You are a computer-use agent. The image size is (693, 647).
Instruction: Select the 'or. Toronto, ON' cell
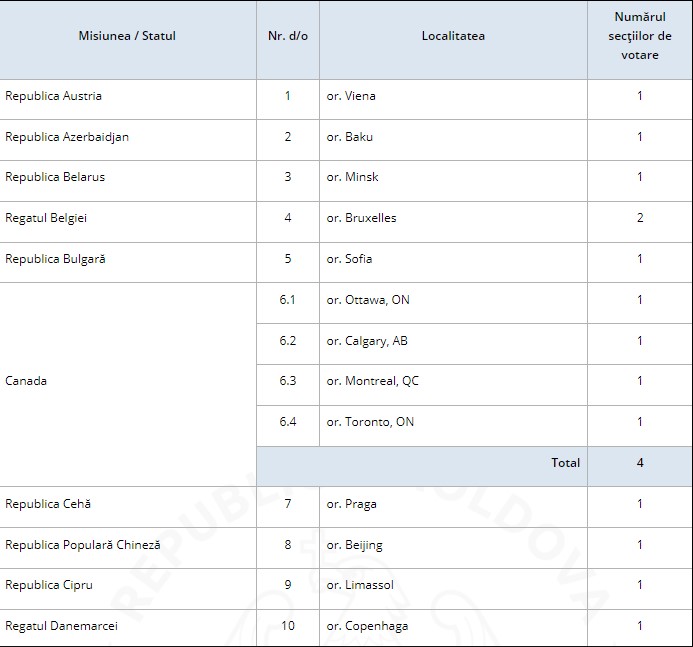tap(453, 426)
